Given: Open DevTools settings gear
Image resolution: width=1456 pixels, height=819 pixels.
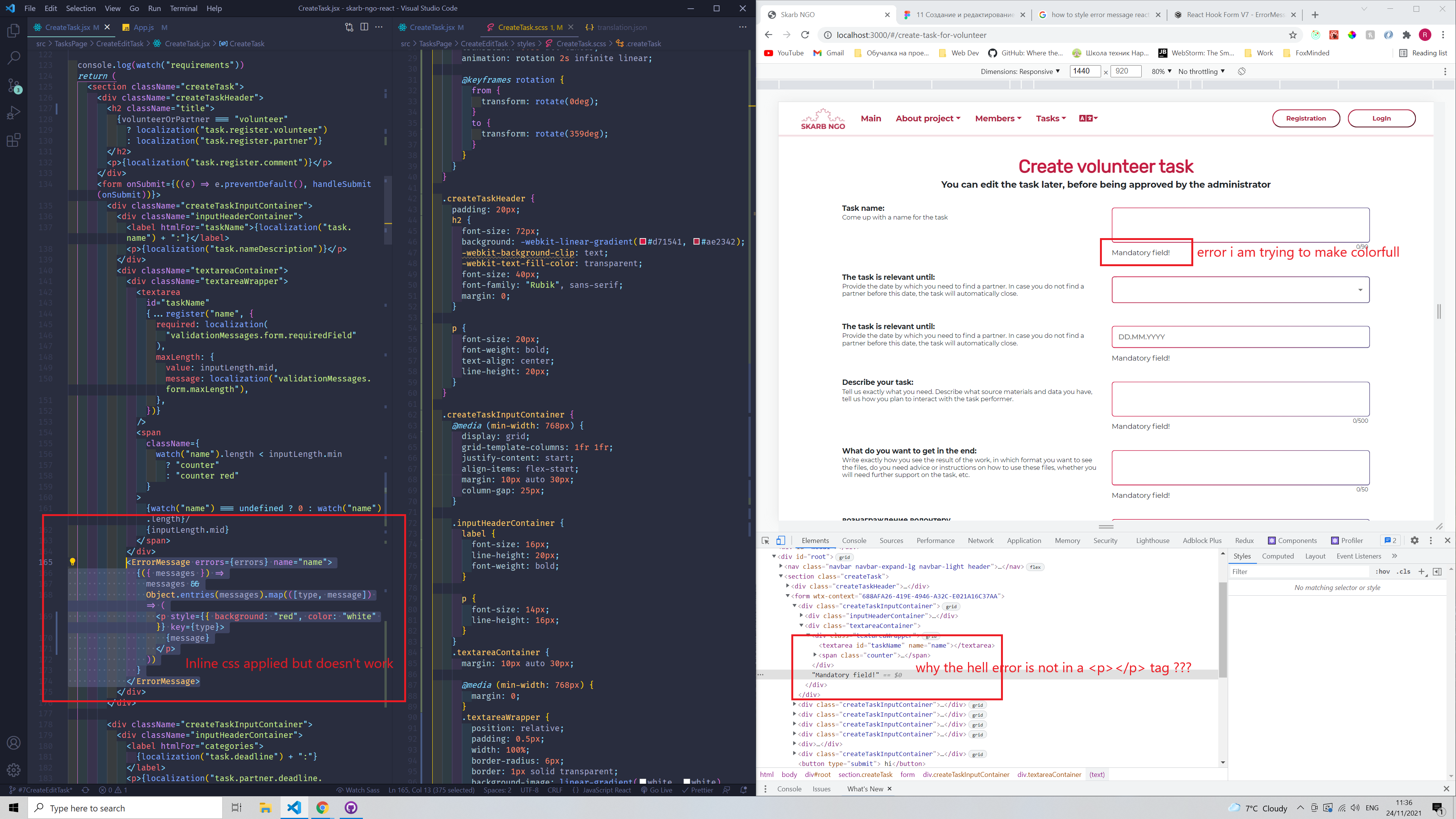Looking at the screenshot, I should tap(1414, 540).
